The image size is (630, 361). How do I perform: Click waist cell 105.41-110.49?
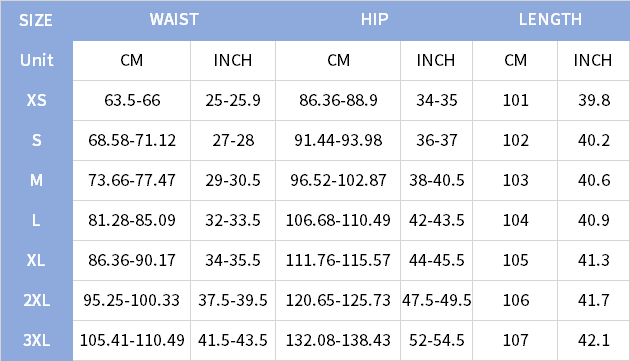click(x=132, y=340)
